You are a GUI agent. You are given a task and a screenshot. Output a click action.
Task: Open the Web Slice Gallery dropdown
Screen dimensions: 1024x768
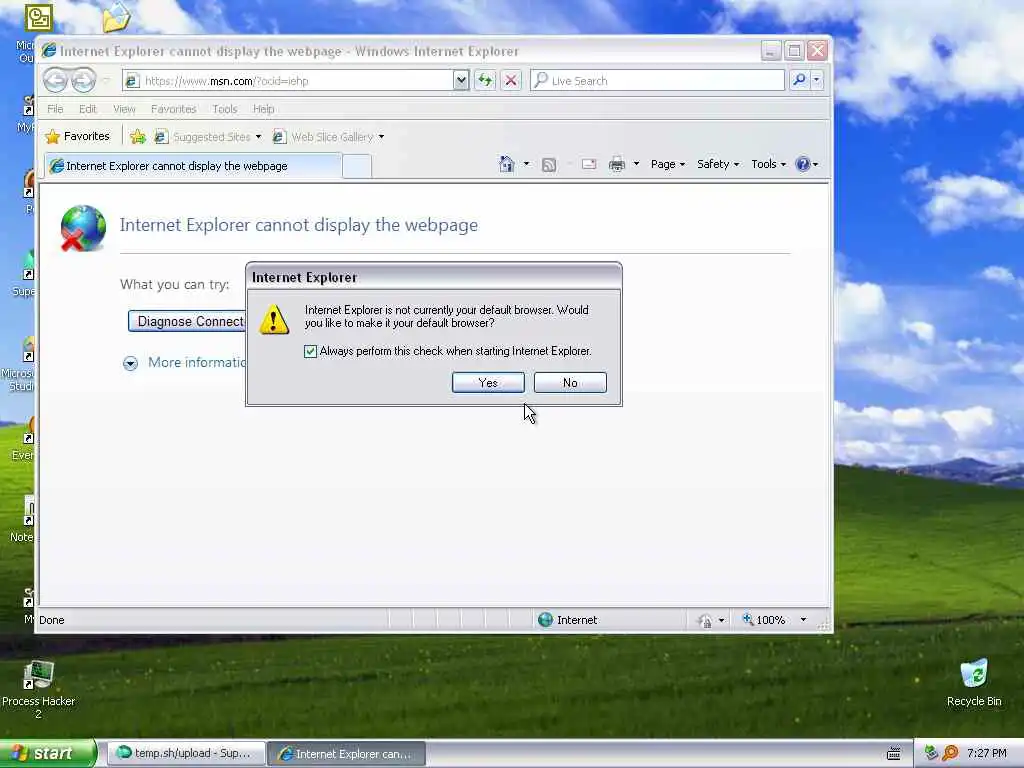[328, 136]
